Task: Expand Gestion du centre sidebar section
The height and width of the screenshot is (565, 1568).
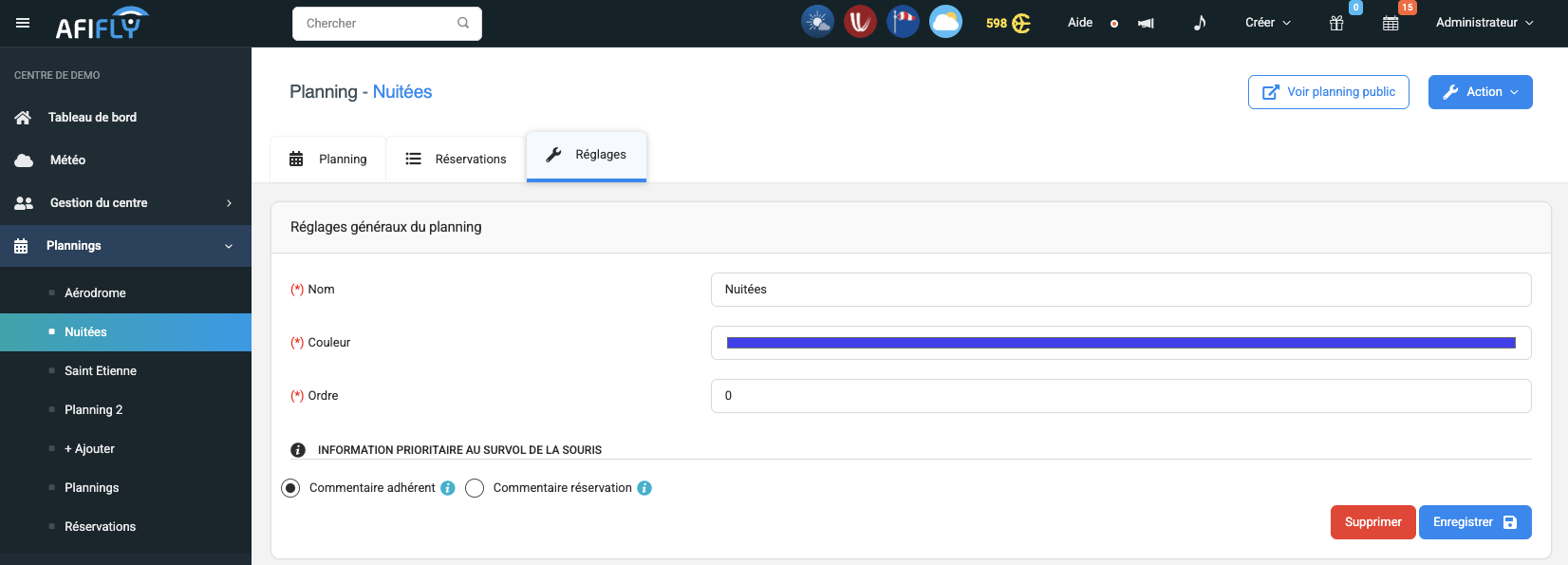Action: pos(125,203)
